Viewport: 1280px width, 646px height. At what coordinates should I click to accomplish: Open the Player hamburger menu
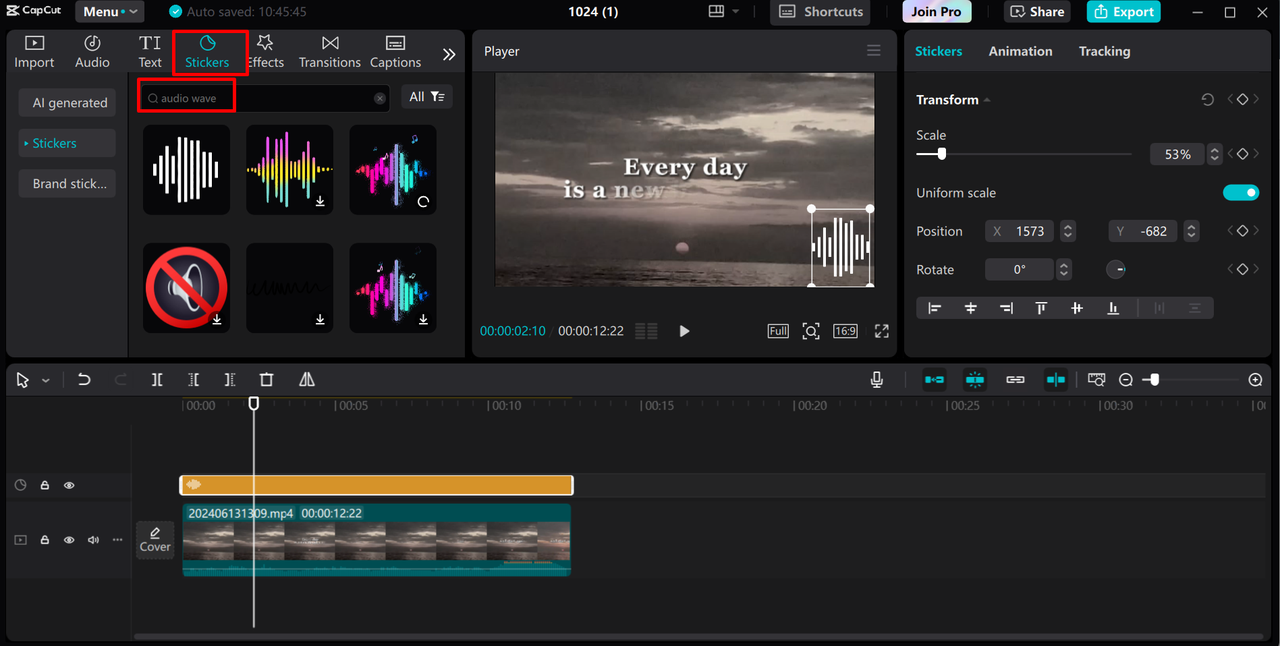tap(874, 51)
